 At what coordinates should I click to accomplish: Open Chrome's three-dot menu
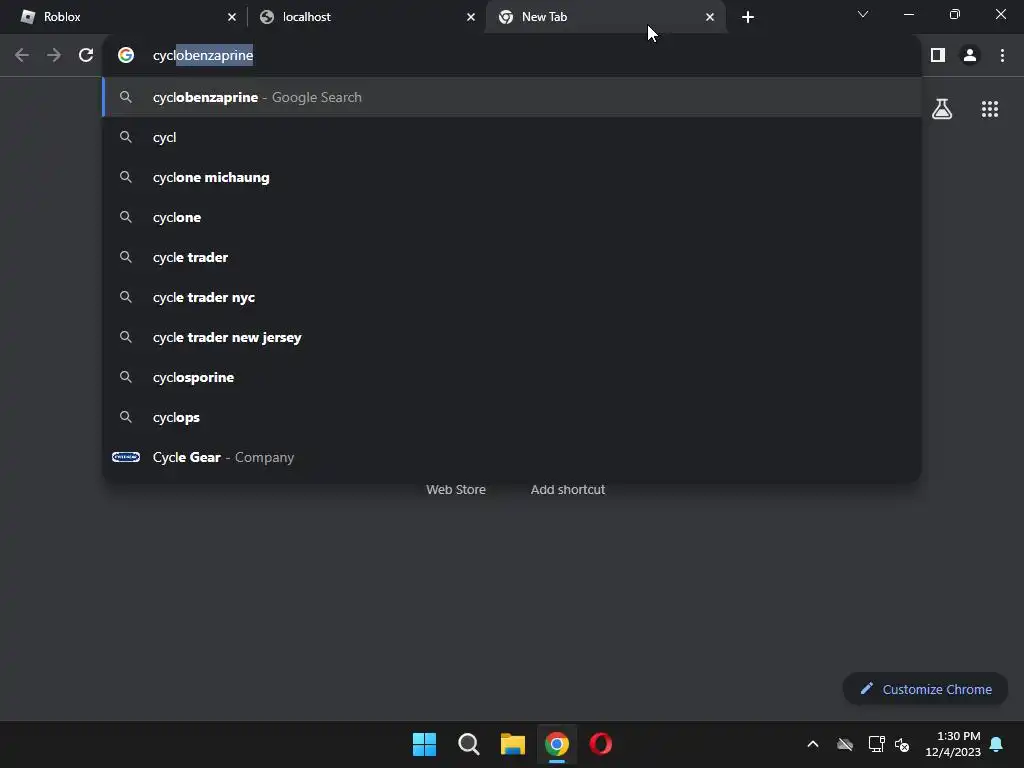tap(1002, 56)
